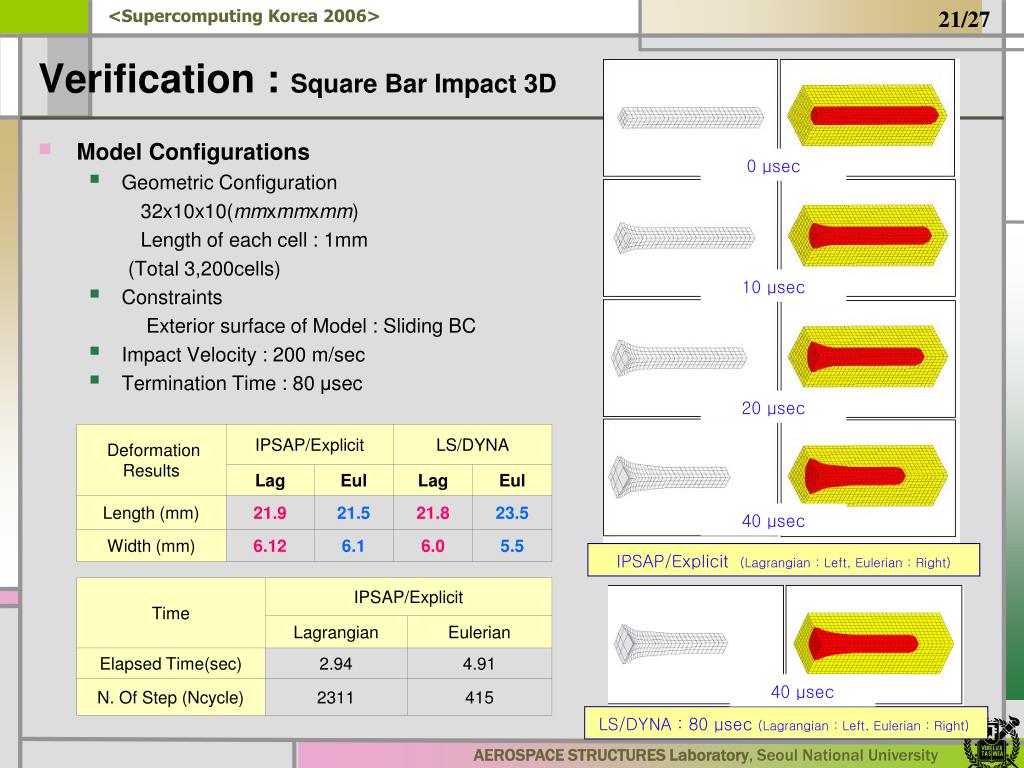
Task: Select the Termination Time 80 μsec line
Action: (x=242, y=383)
